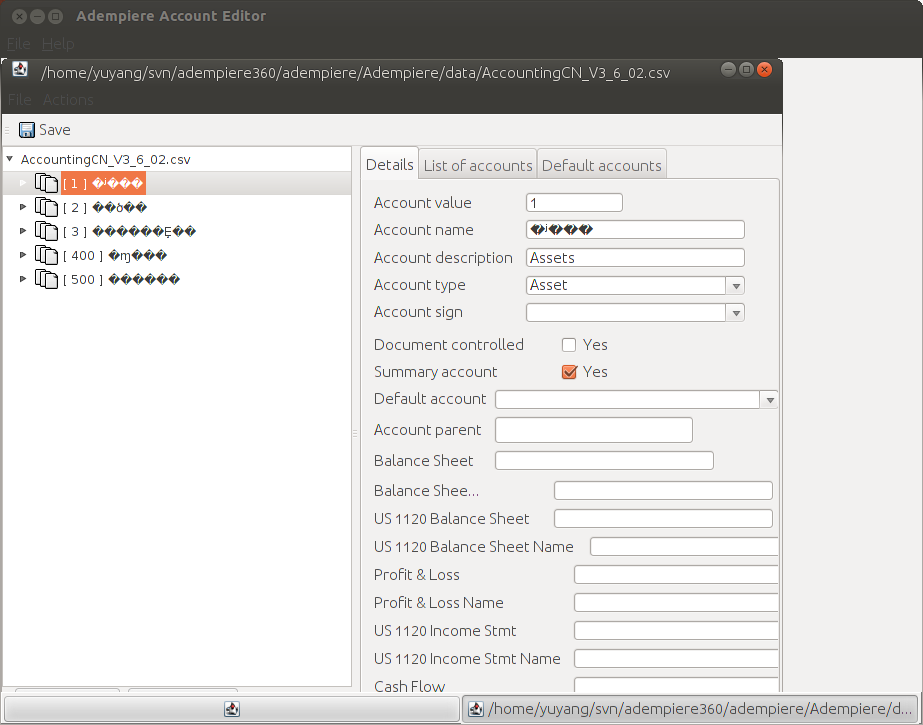Click folder icon of tree item [ 2 ]
Viewport: 923px width, 725px height.
point(47,207)
